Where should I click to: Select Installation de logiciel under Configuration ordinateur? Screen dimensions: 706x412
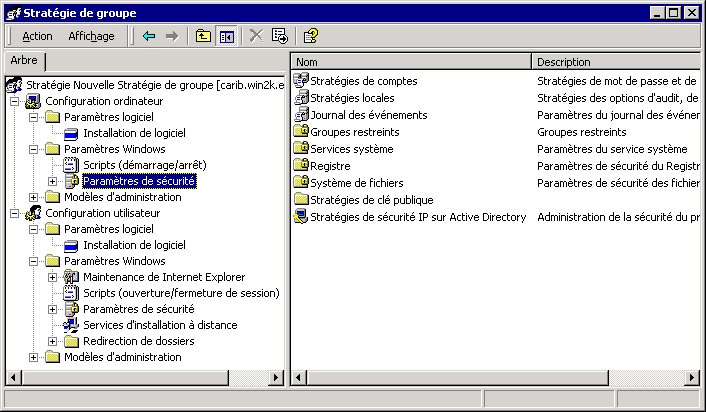tap(134, 133)
